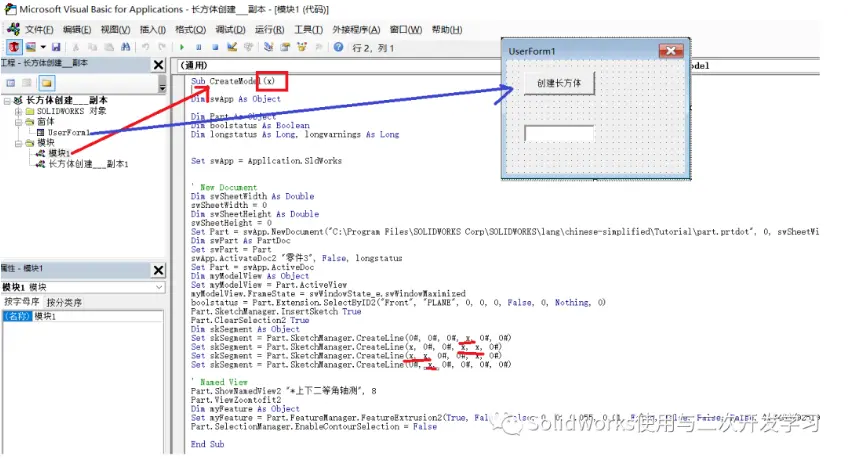848x459 pixels.
Task: Select the SOLIDWORKS 对象 folder label
Action: click(x=71, y=111)
